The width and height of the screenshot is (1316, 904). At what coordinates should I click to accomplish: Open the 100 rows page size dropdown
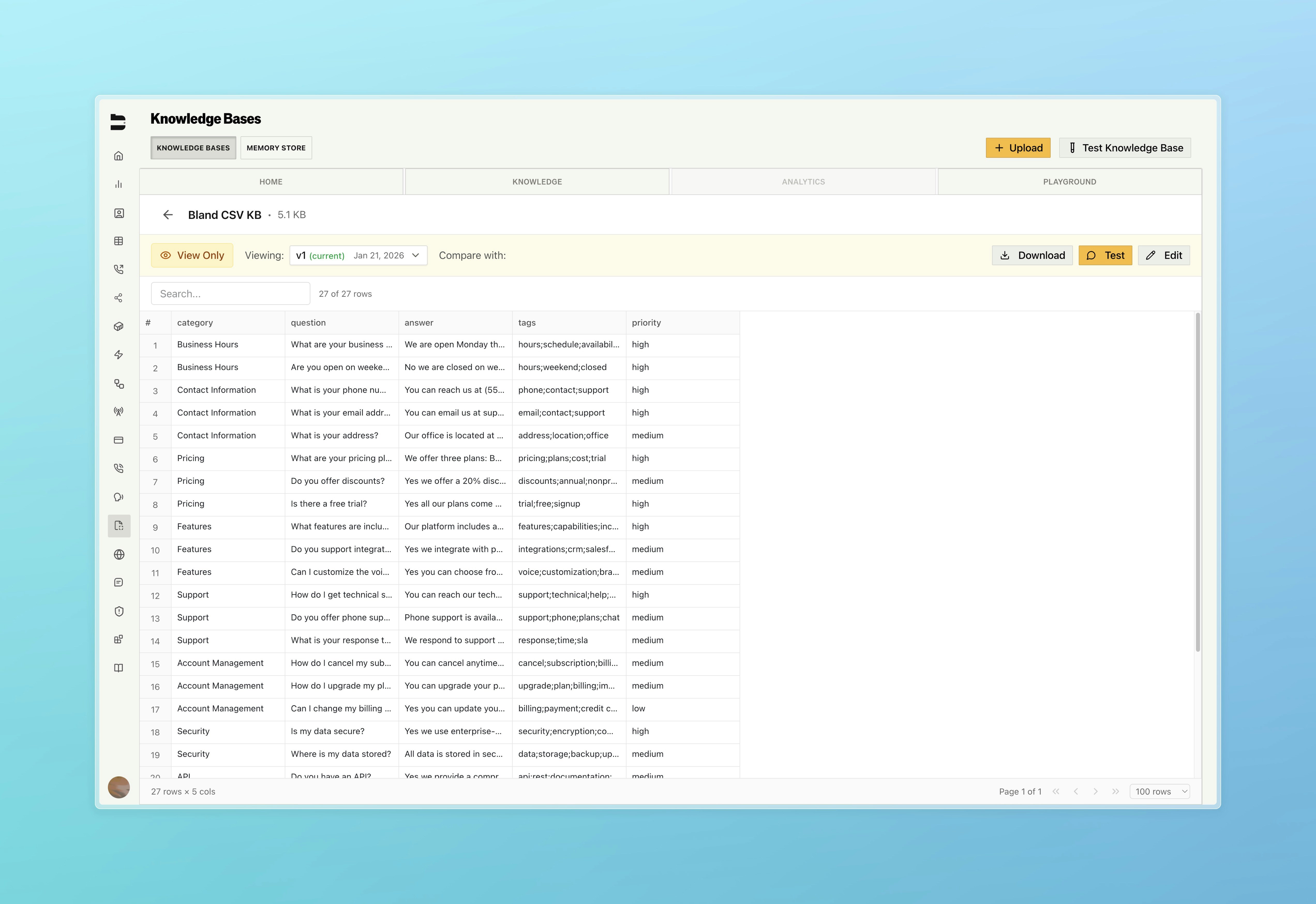point(1159,791)
